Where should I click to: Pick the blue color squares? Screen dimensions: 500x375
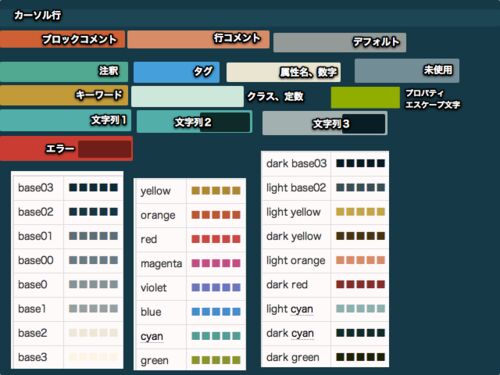pyautogui.click(x=216, y=312)
